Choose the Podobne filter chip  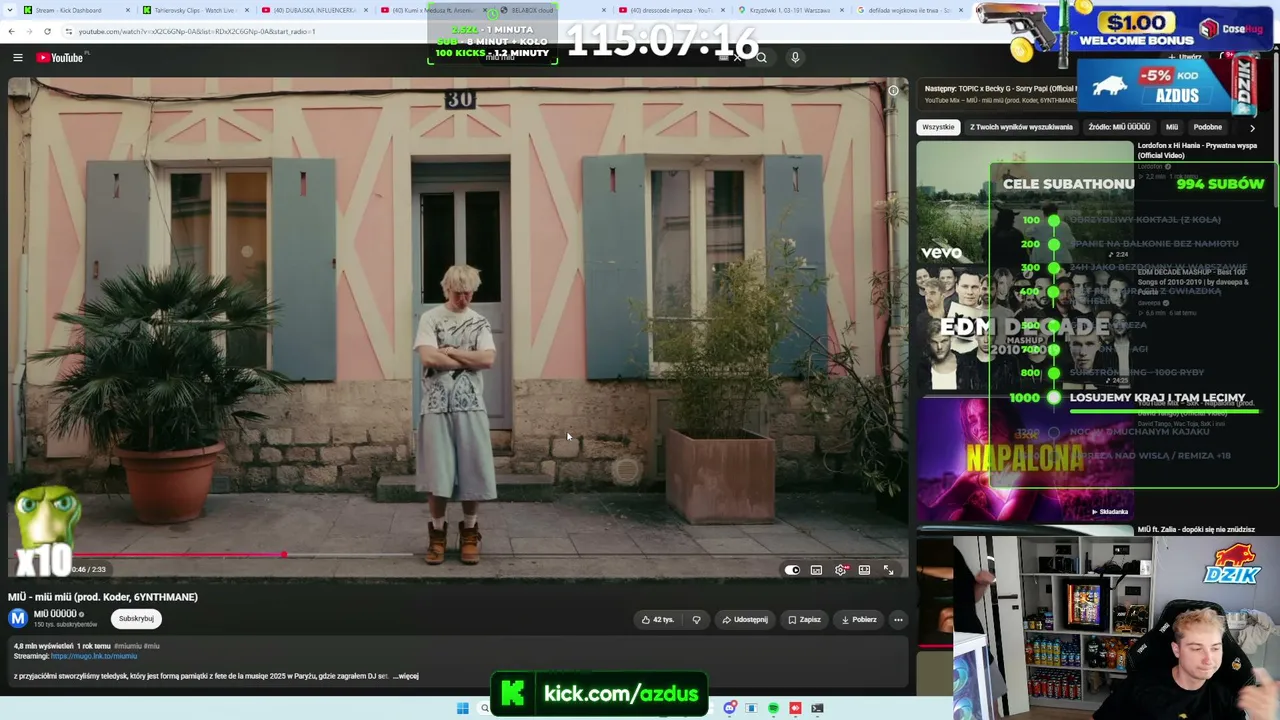(x=1207, y=127)
